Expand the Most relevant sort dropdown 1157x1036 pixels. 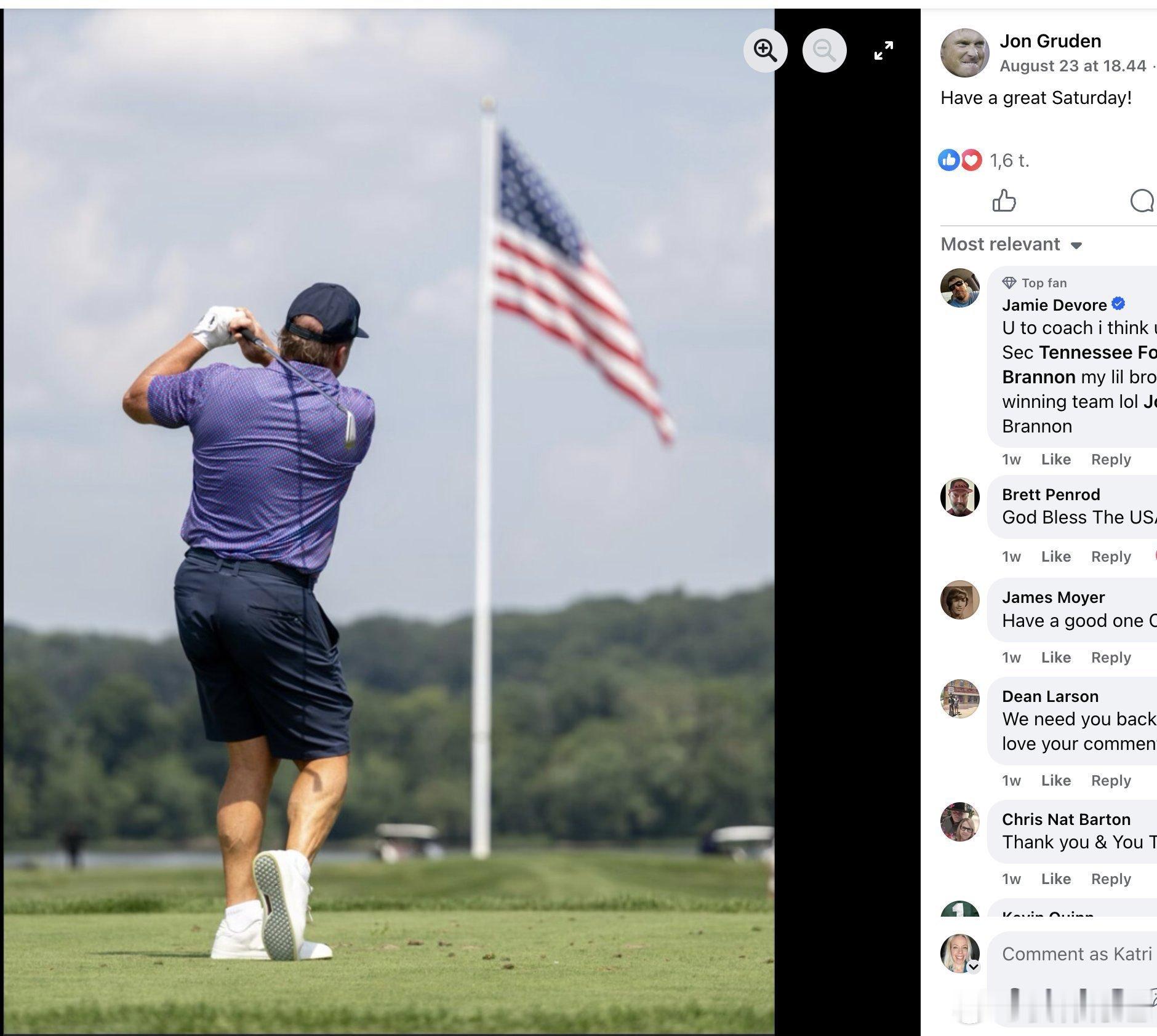[x=1011, y=244]
